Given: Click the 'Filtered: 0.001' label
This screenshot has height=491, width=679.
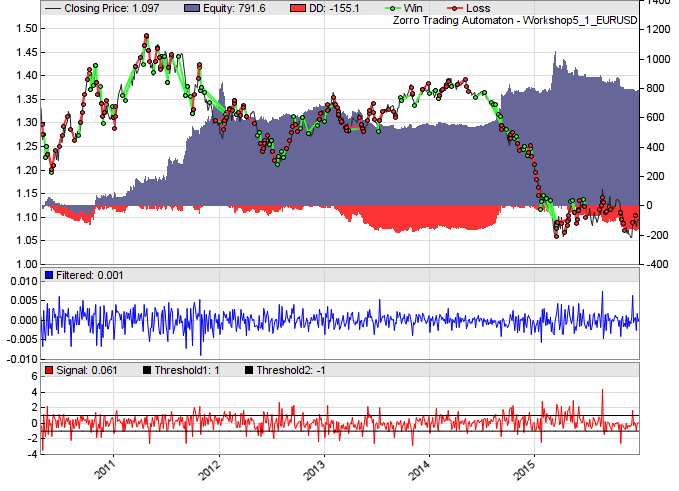Looking at the screenshot, I should click(x=90, y=275).
